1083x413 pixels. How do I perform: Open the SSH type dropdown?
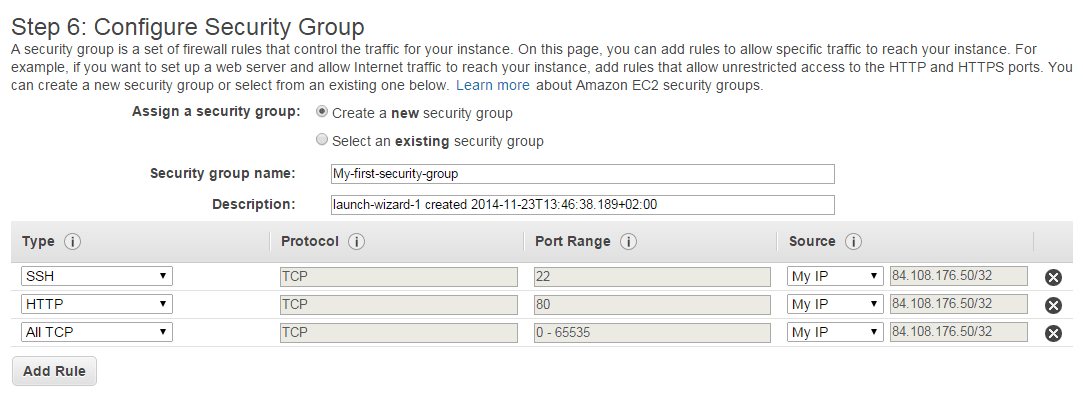point(96,276)
